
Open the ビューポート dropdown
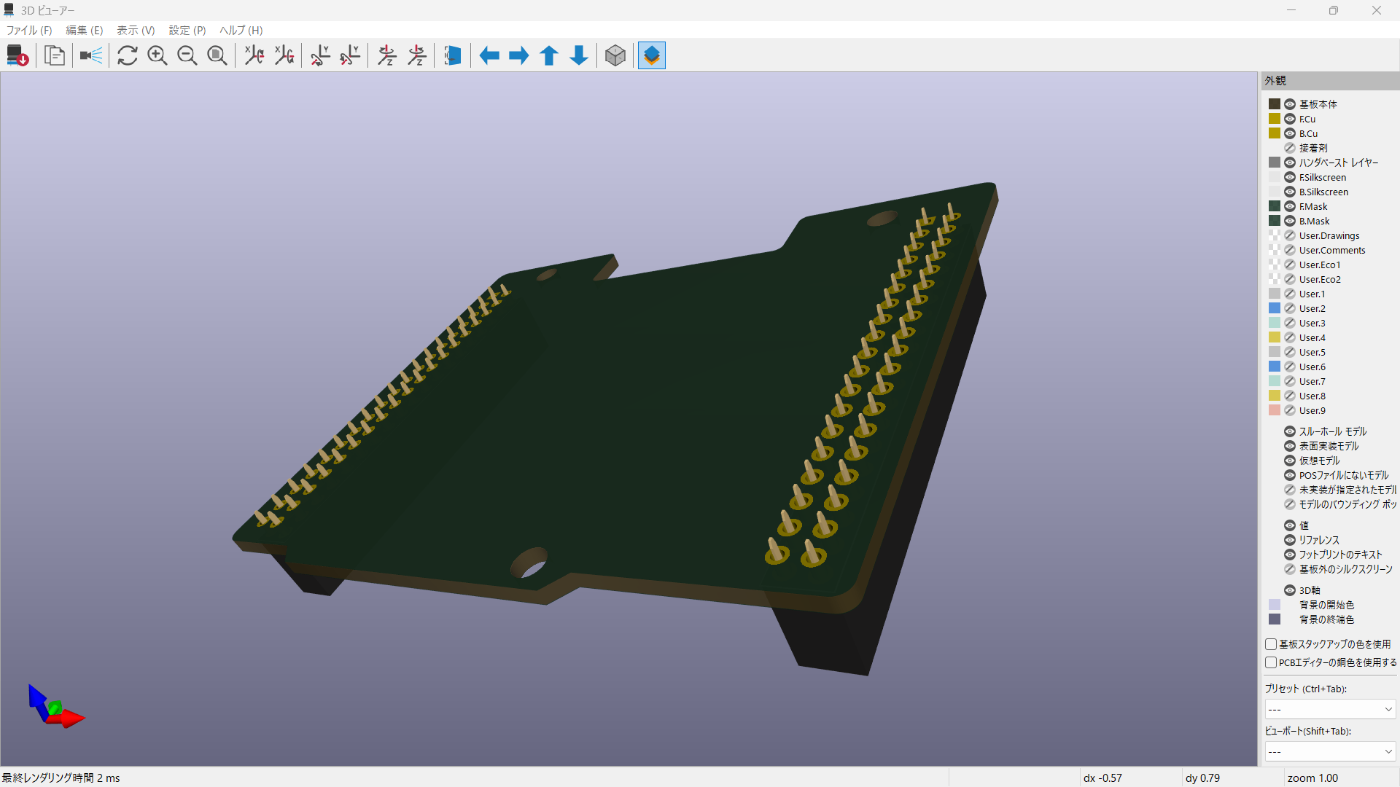pyautogui.click(x=1329, y=751)
